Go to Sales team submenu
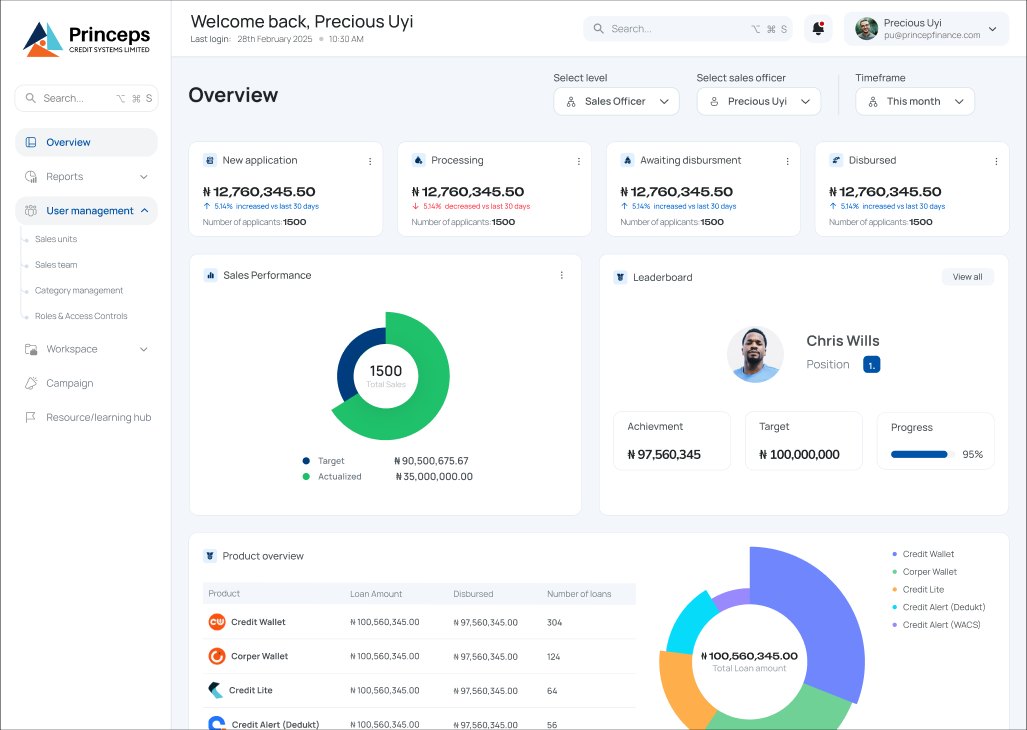Viewport: 1027px width, 730px height. point(56,265)
